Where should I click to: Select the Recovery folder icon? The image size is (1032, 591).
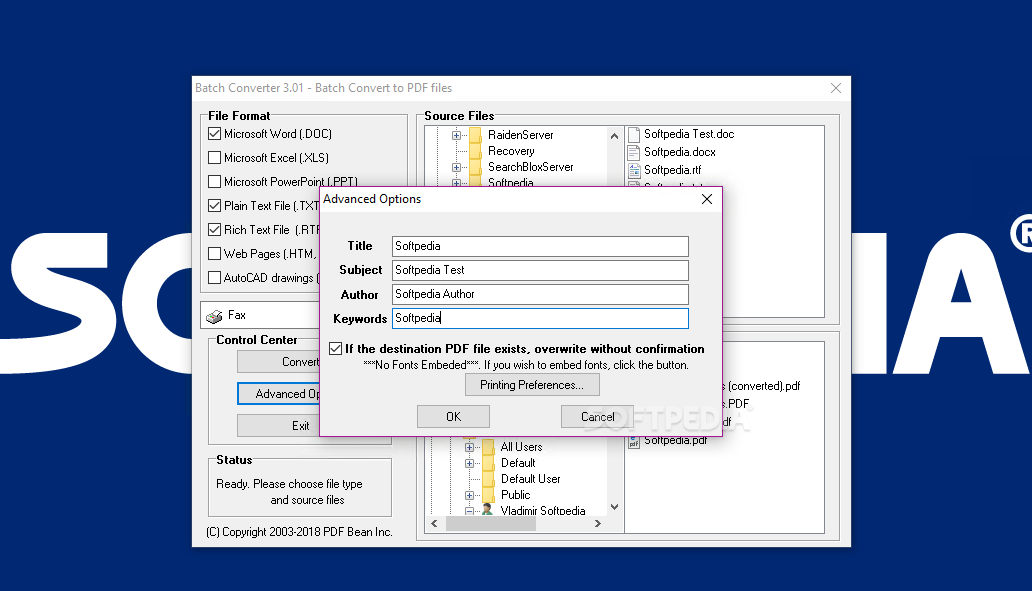click(476, 151)
